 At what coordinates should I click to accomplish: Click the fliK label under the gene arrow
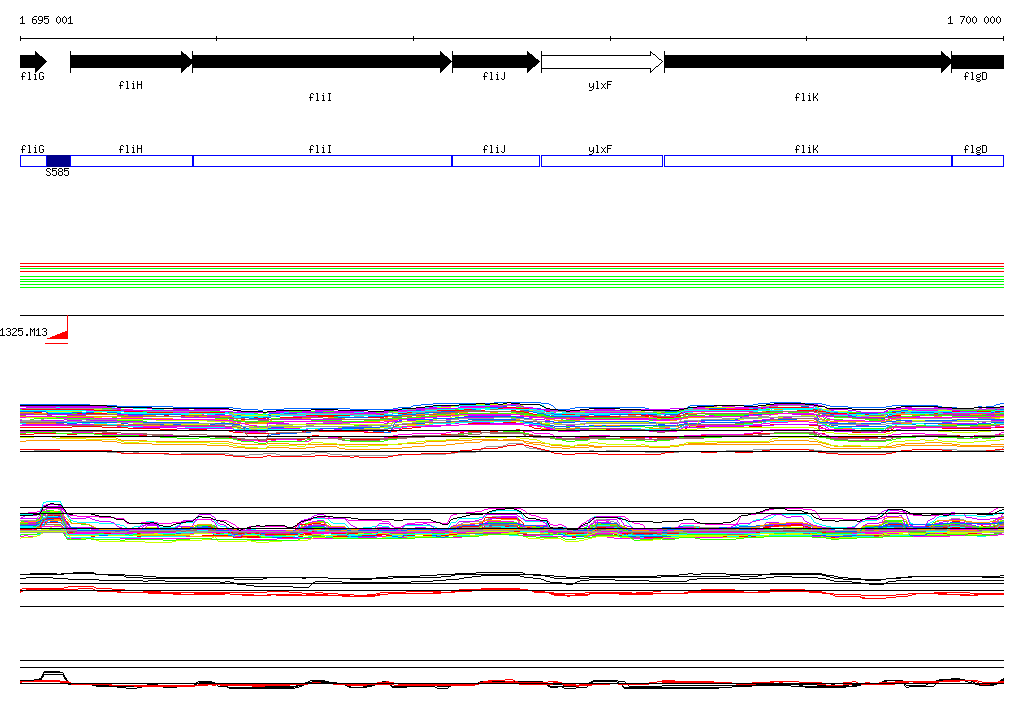(x=806, y=97)
